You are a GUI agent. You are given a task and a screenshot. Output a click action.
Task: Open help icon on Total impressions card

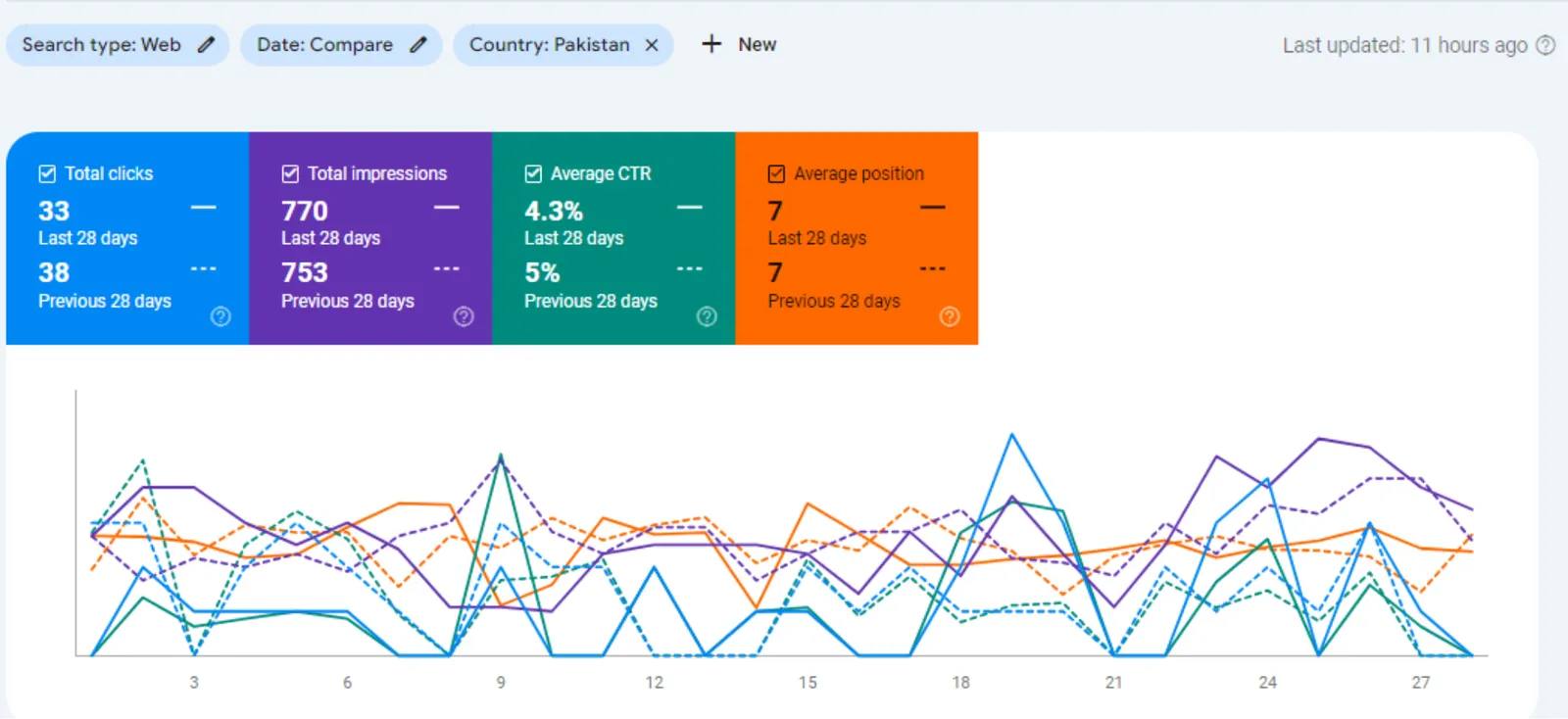point(464,316)
